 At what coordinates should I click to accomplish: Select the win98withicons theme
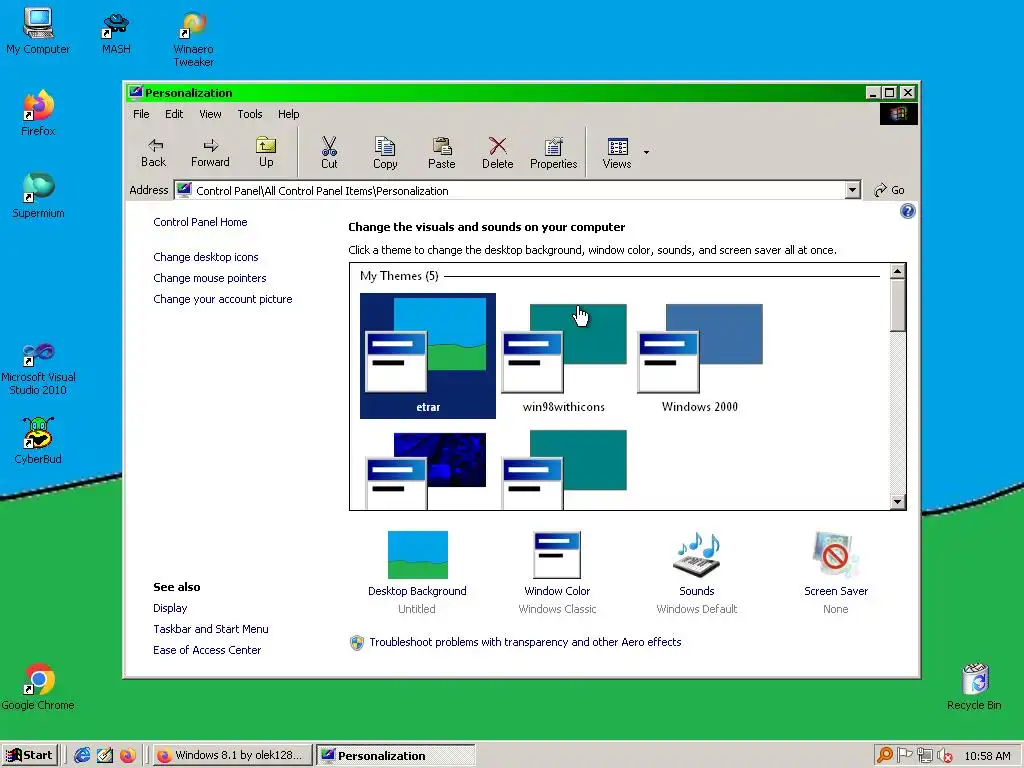tap(564, 356)
